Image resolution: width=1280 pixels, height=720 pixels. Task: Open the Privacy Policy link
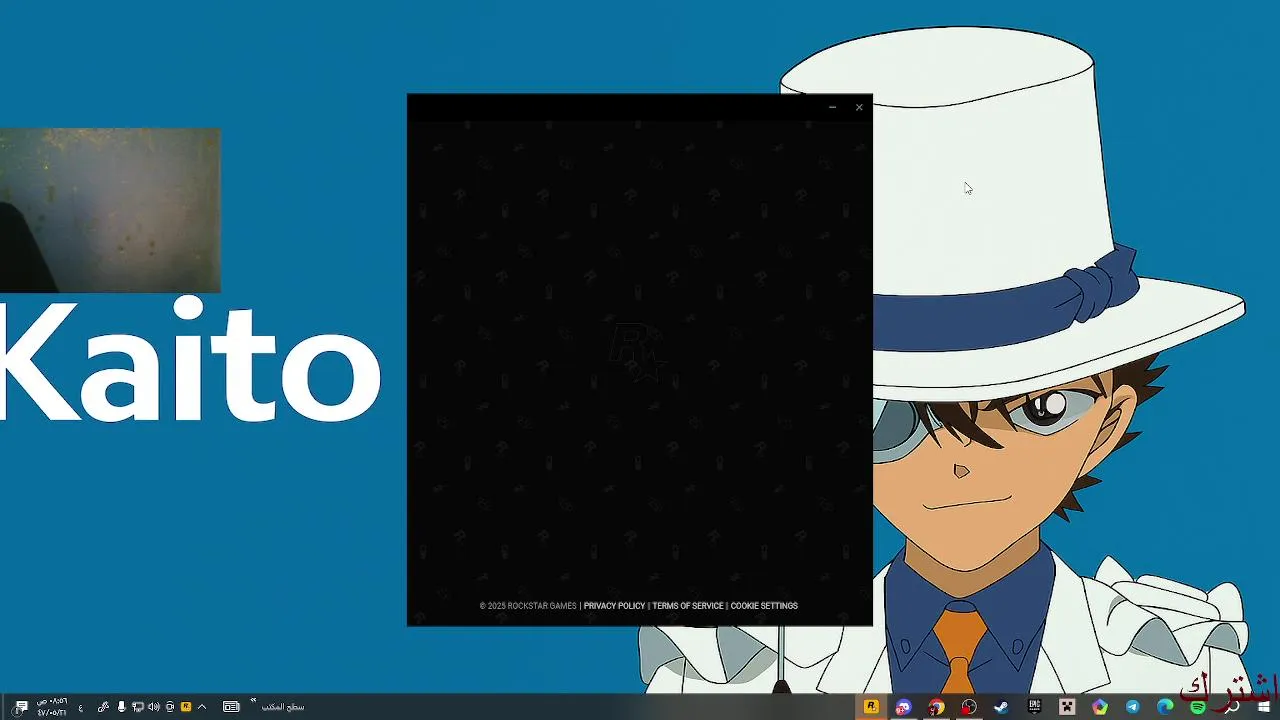(614, 606)
